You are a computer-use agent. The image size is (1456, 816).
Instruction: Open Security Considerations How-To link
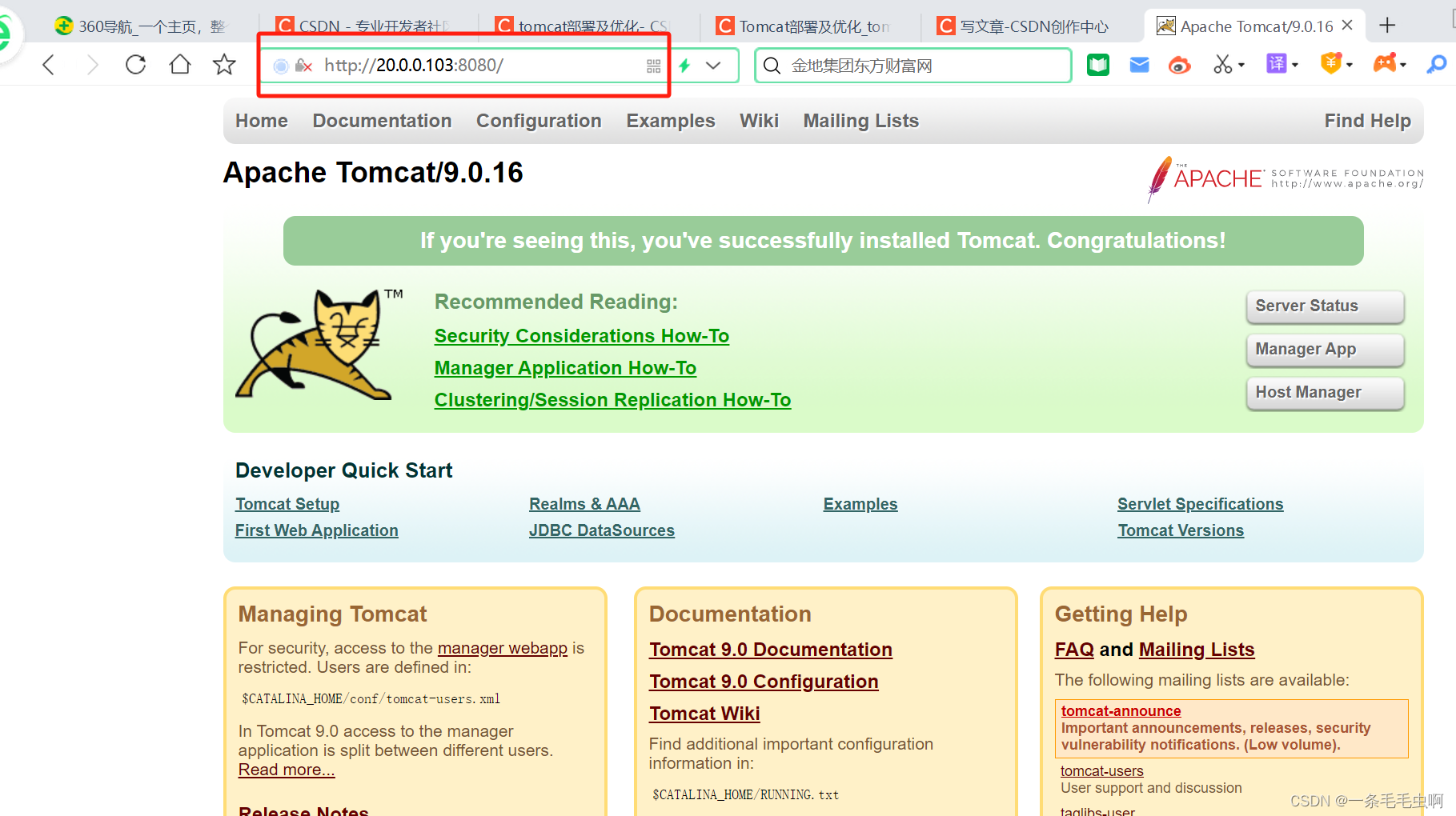coord(582,336)
